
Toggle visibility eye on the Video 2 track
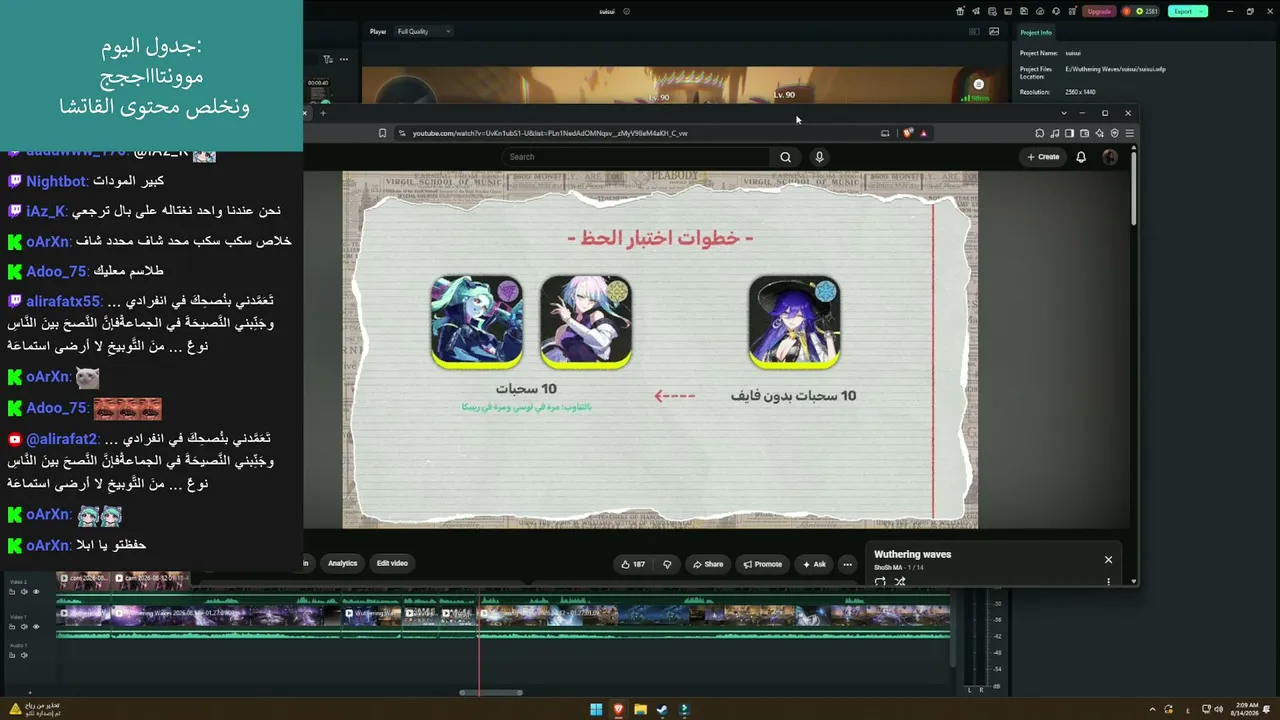[36, 592]
